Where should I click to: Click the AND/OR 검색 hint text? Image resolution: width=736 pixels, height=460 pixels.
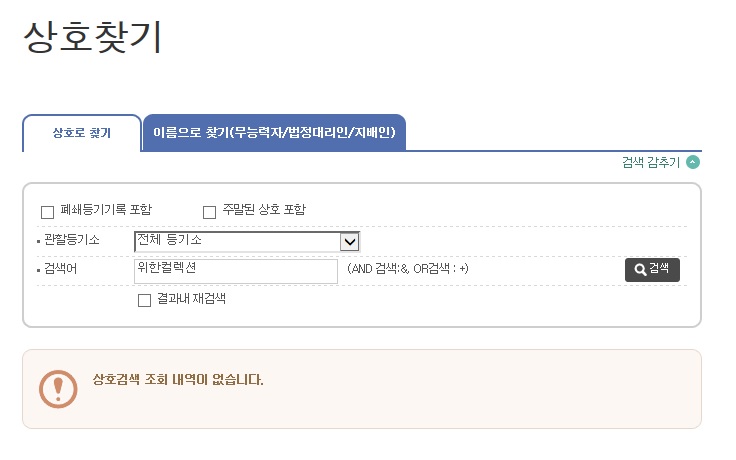pyautogui.click(x=408, y=270)
